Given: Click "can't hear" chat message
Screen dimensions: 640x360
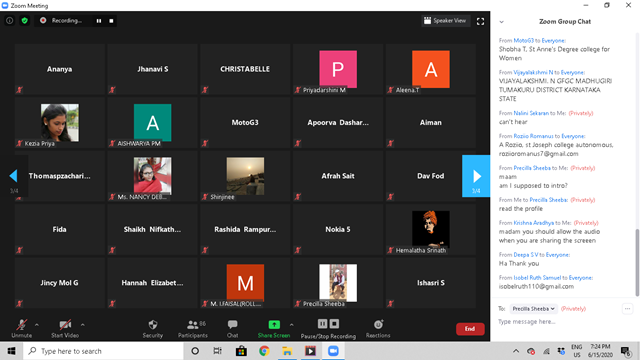Looking at the screenshot, I should point(513,122).
